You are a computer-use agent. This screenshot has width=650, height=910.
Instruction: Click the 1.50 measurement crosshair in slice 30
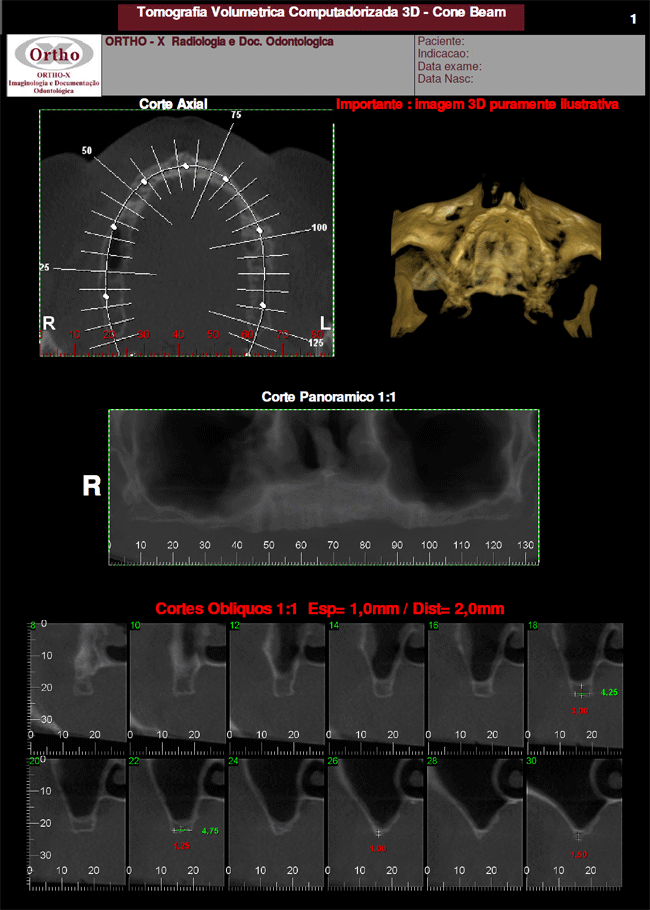(578, 836)
